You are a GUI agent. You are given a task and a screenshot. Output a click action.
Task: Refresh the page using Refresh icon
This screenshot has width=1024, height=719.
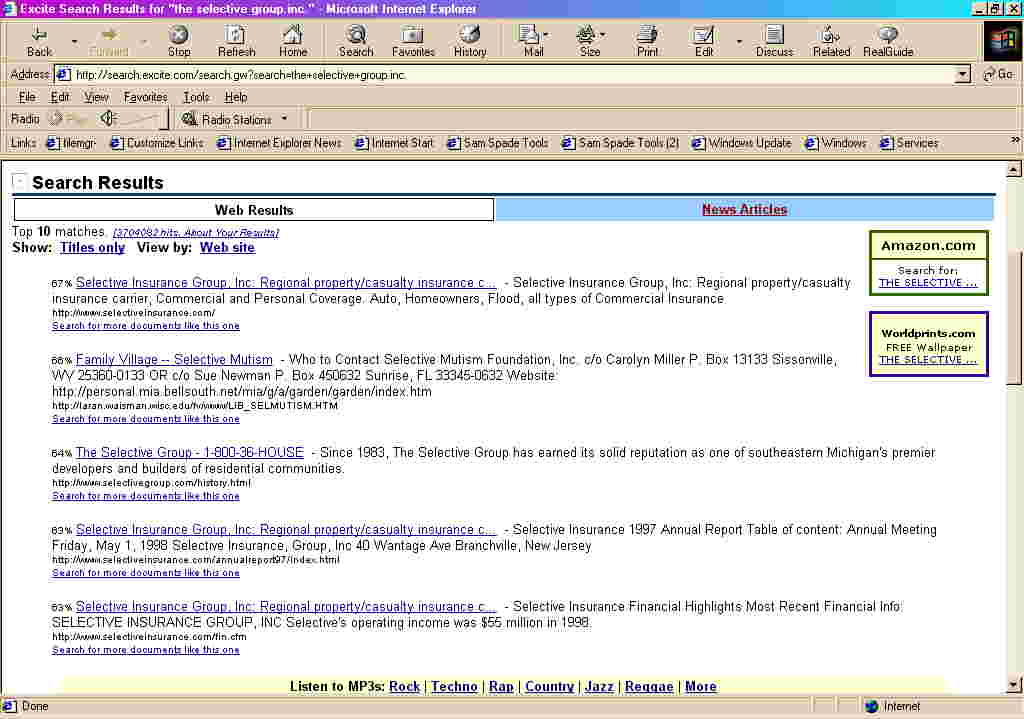click(x=236, y=36)
